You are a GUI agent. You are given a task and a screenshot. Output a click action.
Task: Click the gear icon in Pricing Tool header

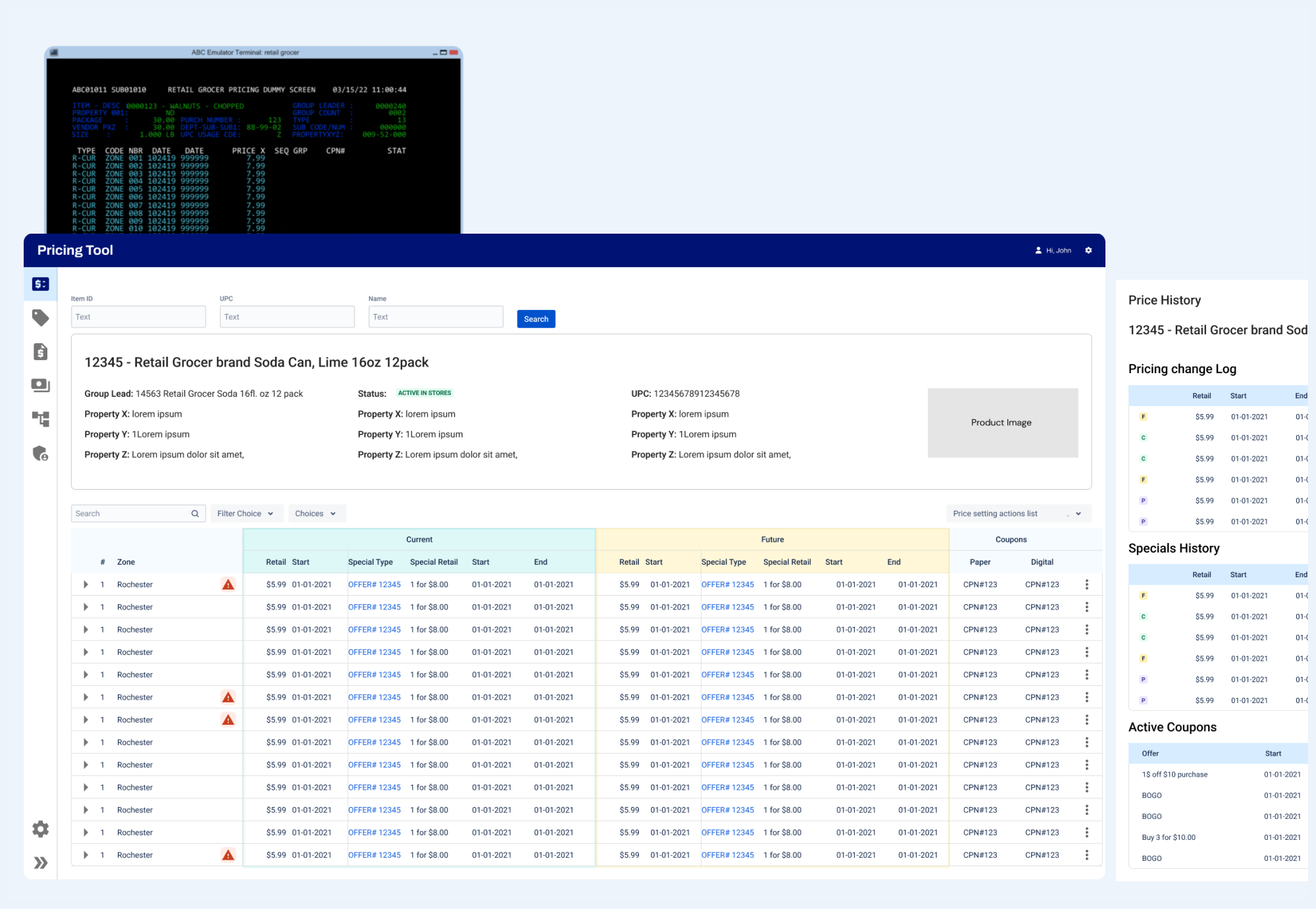(1088, 250)
